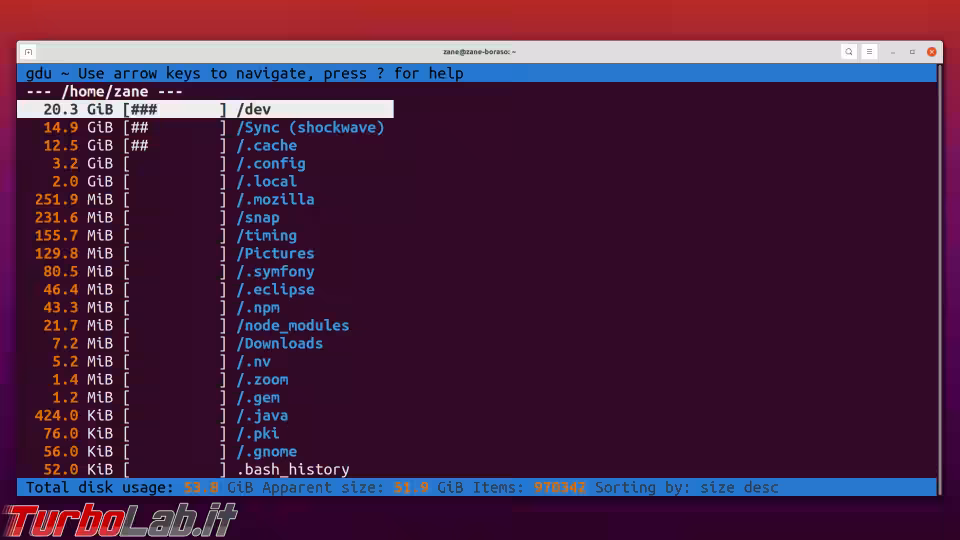Image resolution: width=960 pixels, height=540 pixels.
Task: Open the terminal hamburger menu
Action: pyautogui.click(x=869, y=52)
